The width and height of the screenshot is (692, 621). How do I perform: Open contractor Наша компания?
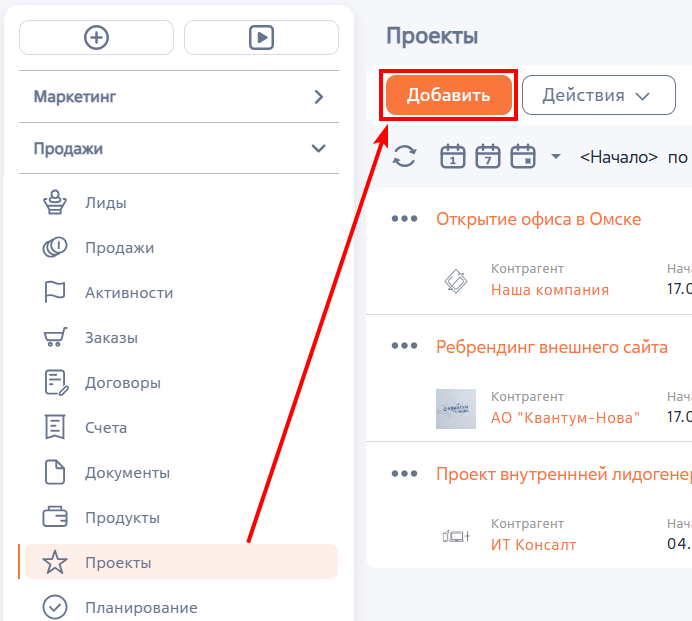(550, 290)
